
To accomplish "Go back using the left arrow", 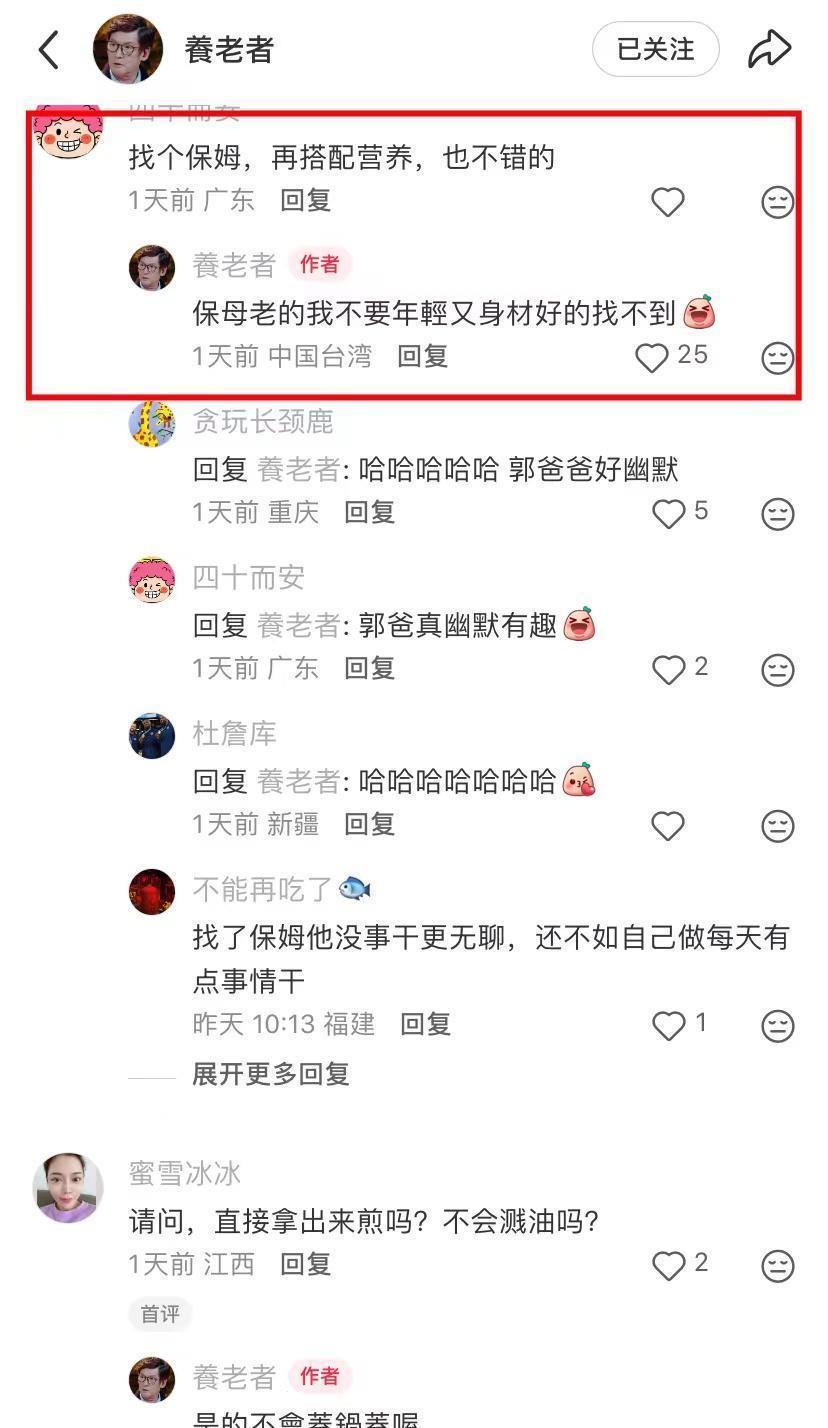I will tap(48, 49).
